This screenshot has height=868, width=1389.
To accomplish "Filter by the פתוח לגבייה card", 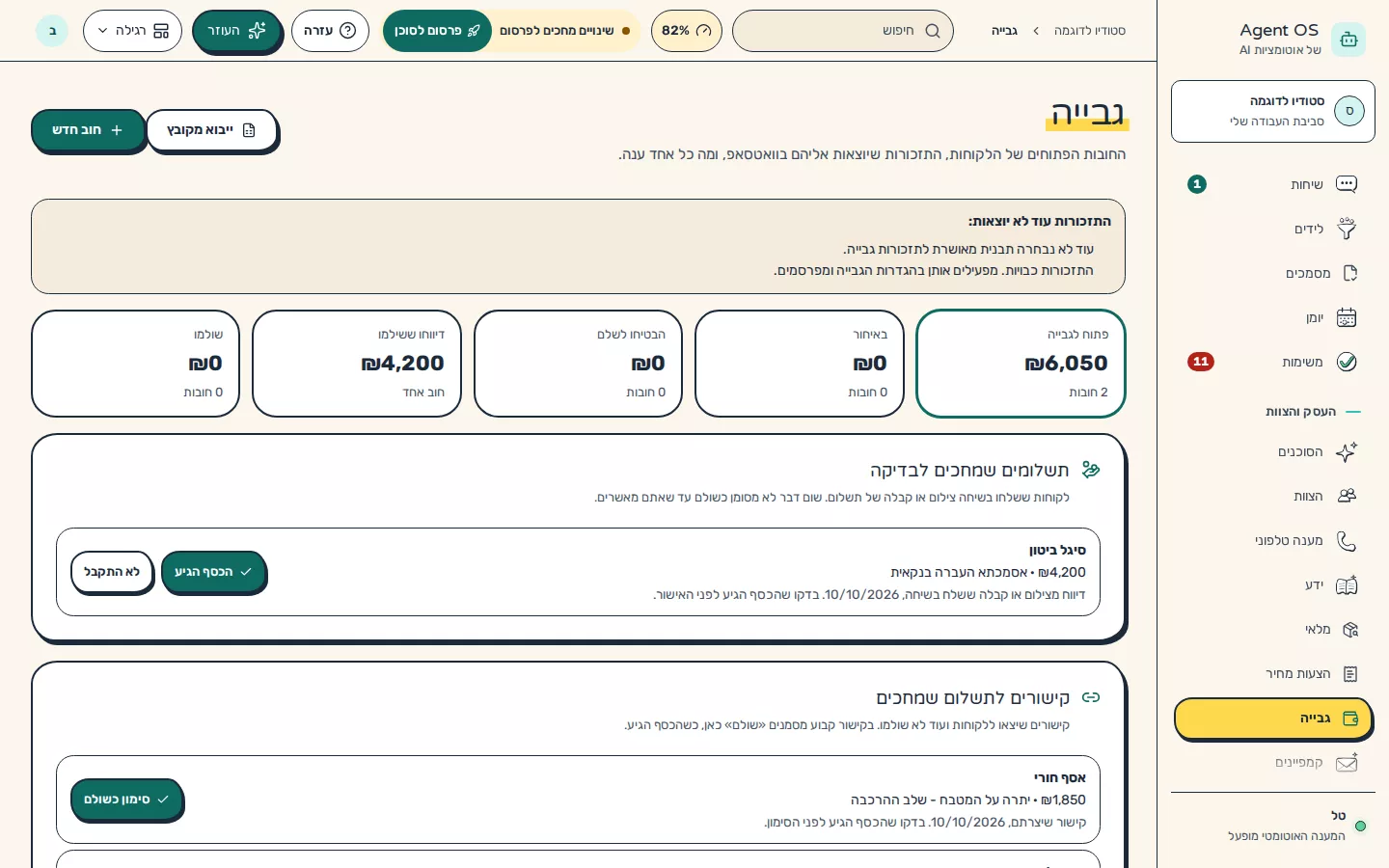I will point(1021,364).
